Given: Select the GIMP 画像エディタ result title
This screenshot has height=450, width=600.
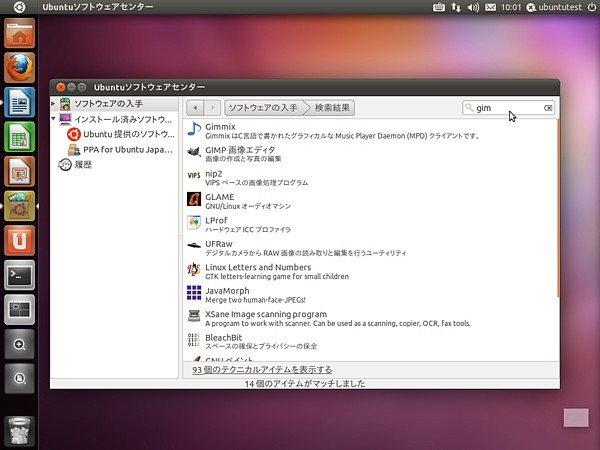Looking at the screenshot, I should click(240, 150).
